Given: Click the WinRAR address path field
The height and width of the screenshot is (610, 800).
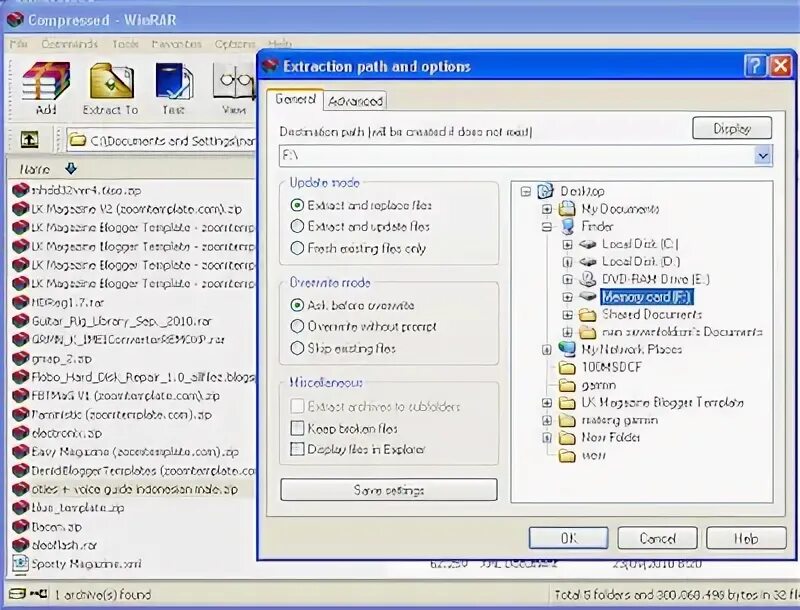Looking at the screenshot, I should (x=161, y=140).
